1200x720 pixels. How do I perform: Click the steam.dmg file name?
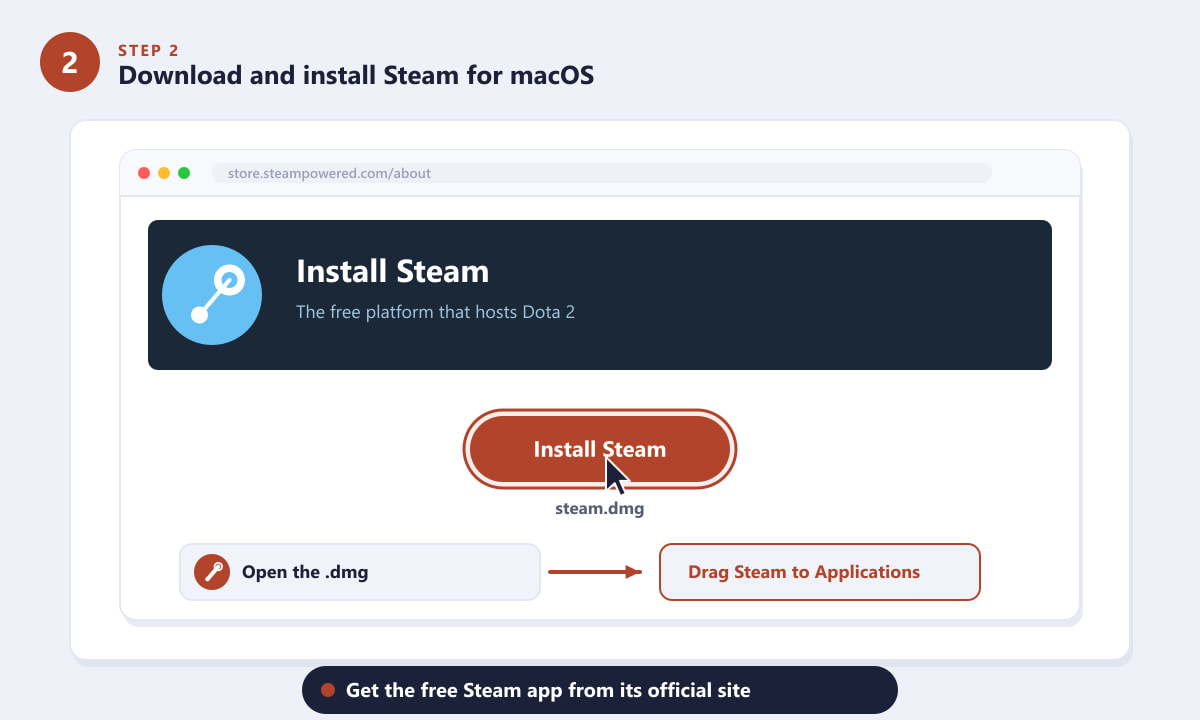[600, 508]
